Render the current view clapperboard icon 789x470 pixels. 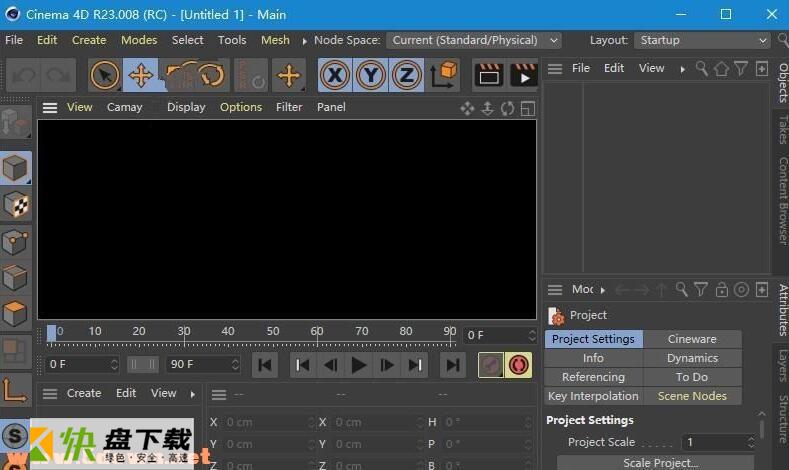[x=488, y=75]
